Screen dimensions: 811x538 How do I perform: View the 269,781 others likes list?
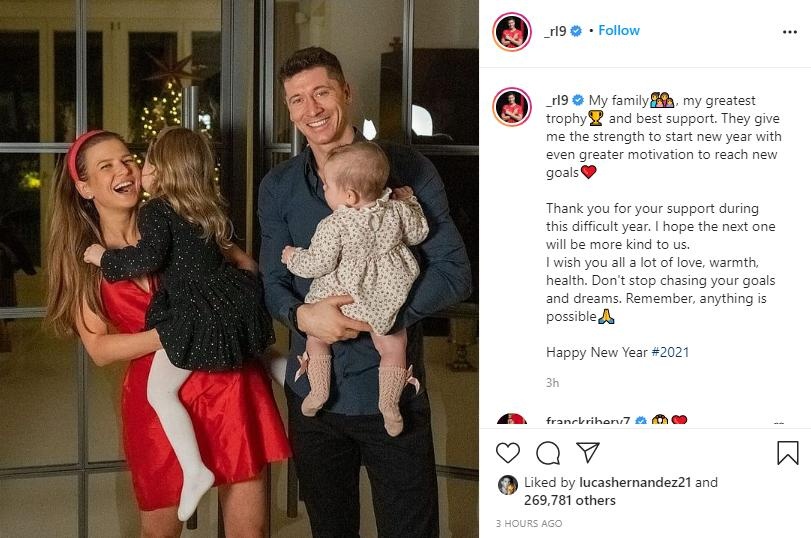(569, 500)
